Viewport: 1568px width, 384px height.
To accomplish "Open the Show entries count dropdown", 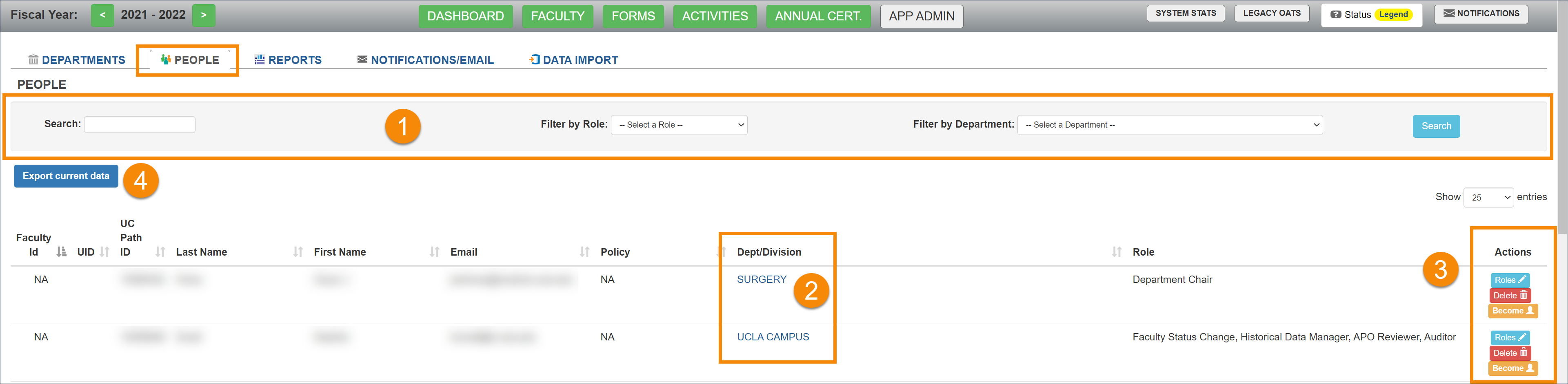I will point(1488,197).
